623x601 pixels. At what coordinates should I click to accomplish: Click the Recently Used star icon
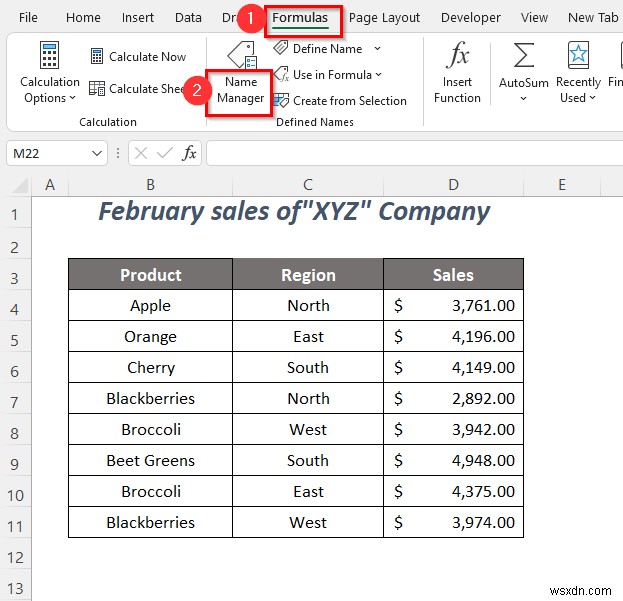578,55
